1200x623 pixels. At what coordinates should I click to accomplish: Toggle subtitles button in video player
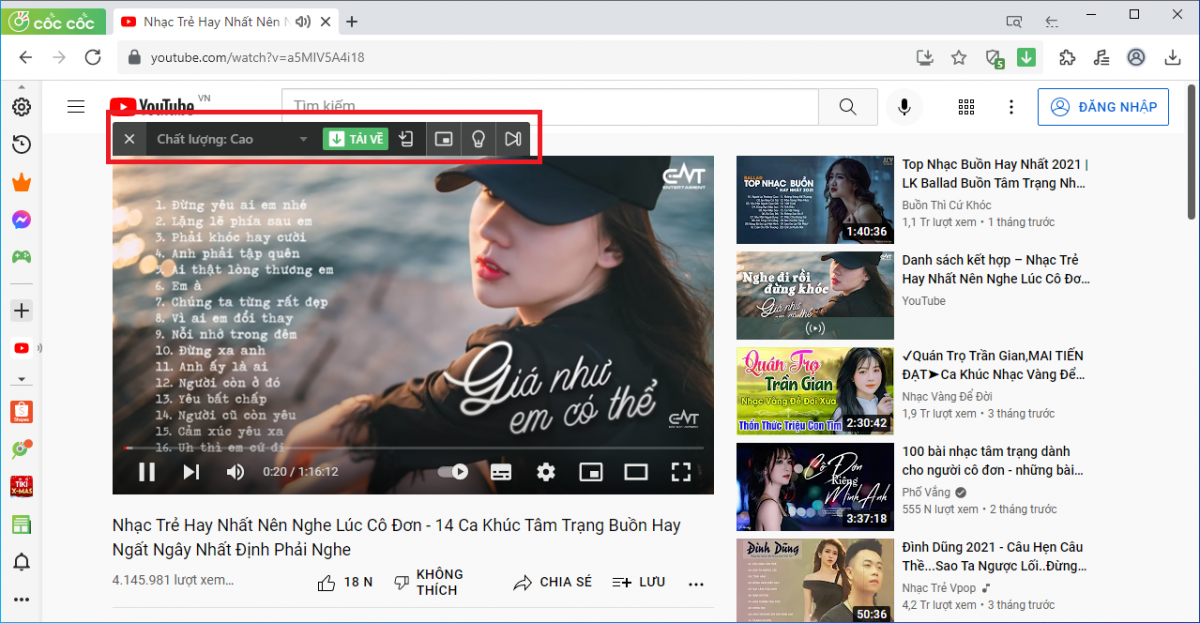(x=501, y=471)
